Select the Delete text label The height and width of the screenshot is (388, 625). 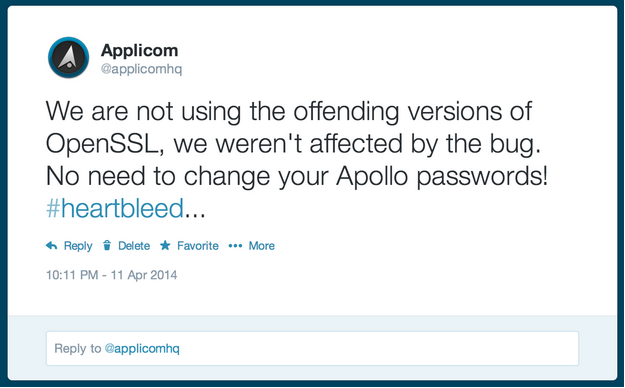pos(134,246)
